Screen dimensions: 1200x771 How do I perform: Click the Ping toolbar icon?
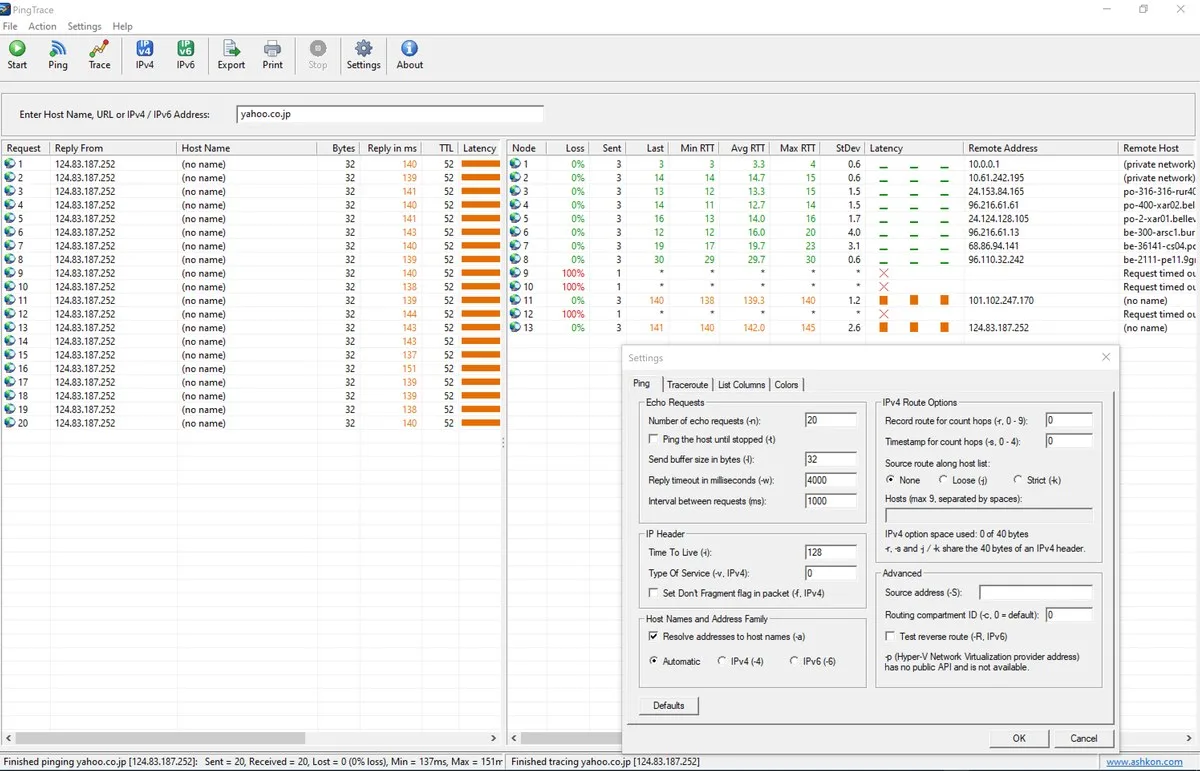[x=58, y=48]
